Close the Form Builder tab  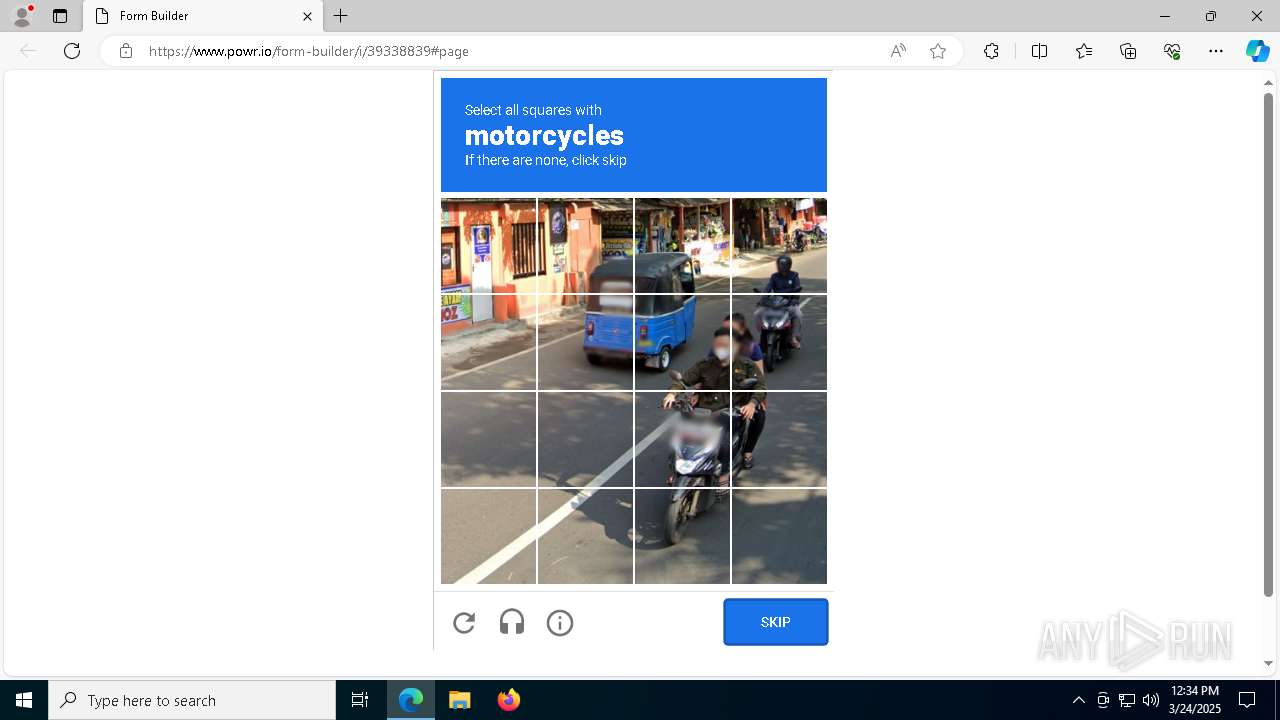coord(307,16)
